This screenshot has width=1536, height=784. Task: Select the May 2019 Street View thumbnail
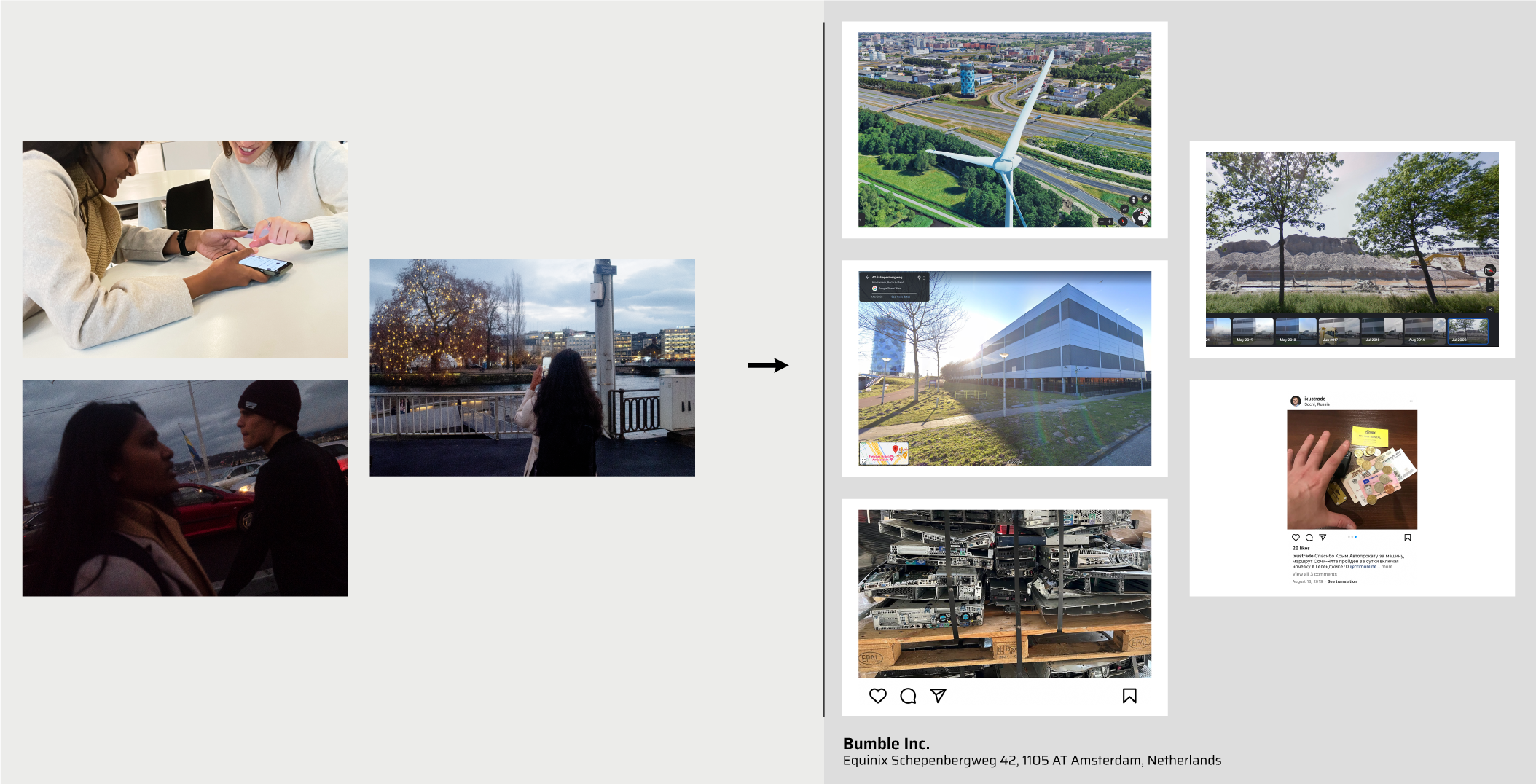pos(1253,331)
